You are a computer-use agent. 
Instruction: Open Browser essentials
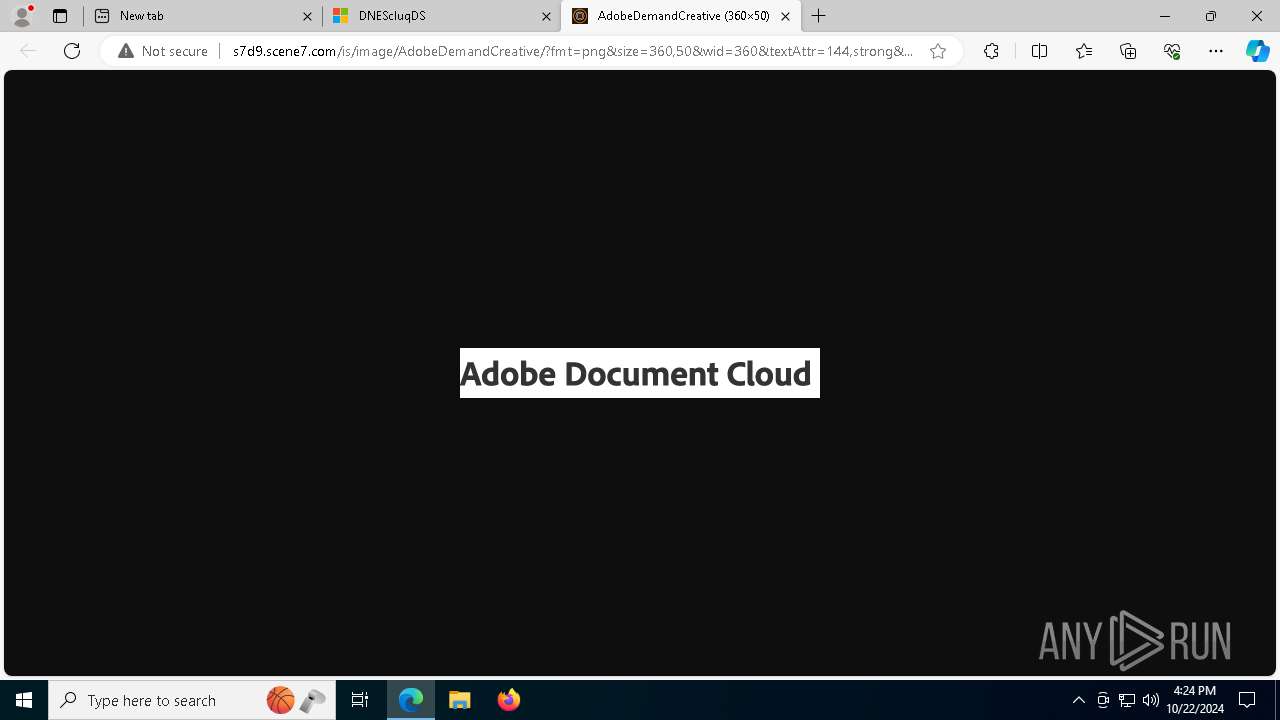coord(1172,51)
